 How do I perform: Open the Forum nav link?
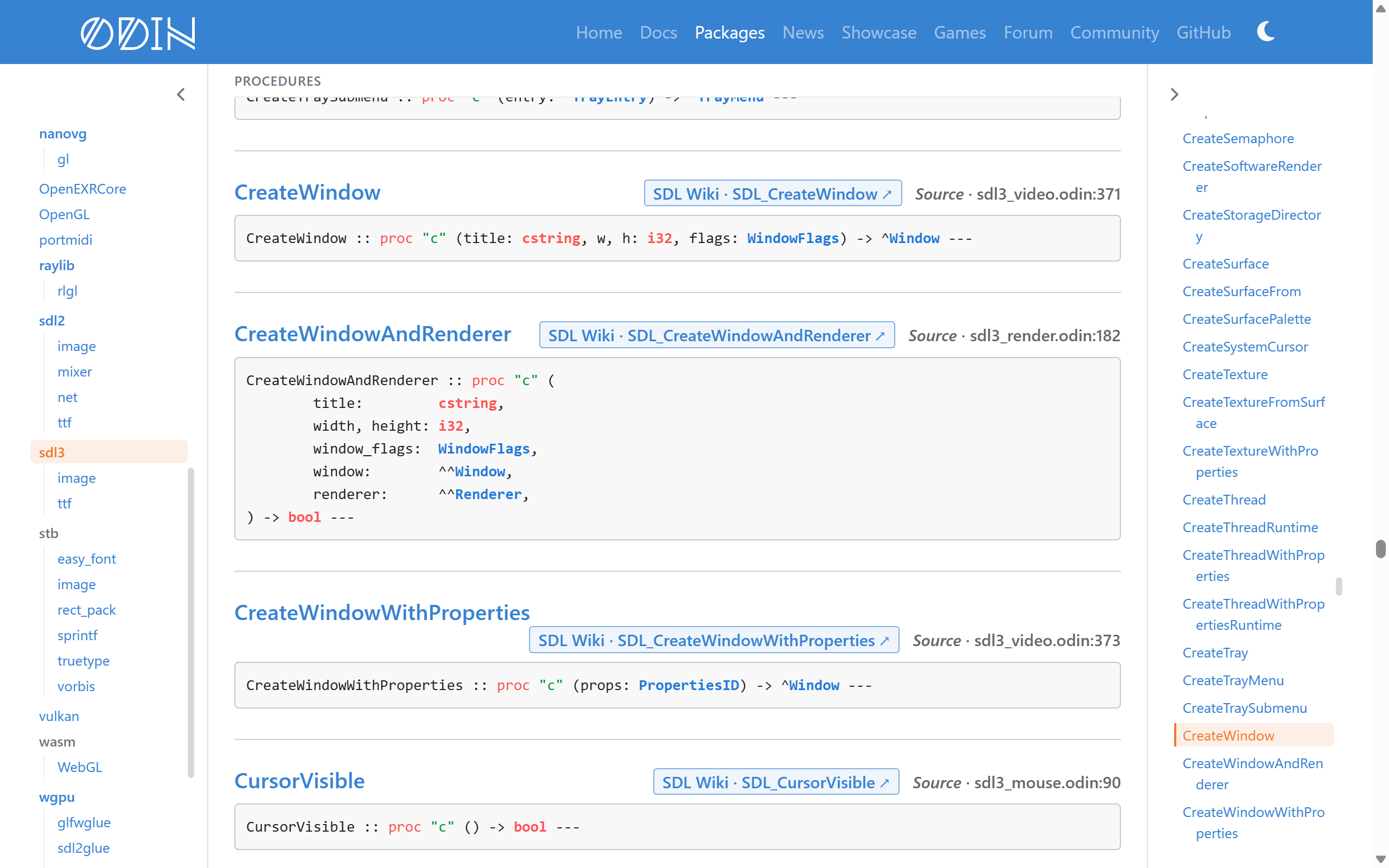[1028, 32]
